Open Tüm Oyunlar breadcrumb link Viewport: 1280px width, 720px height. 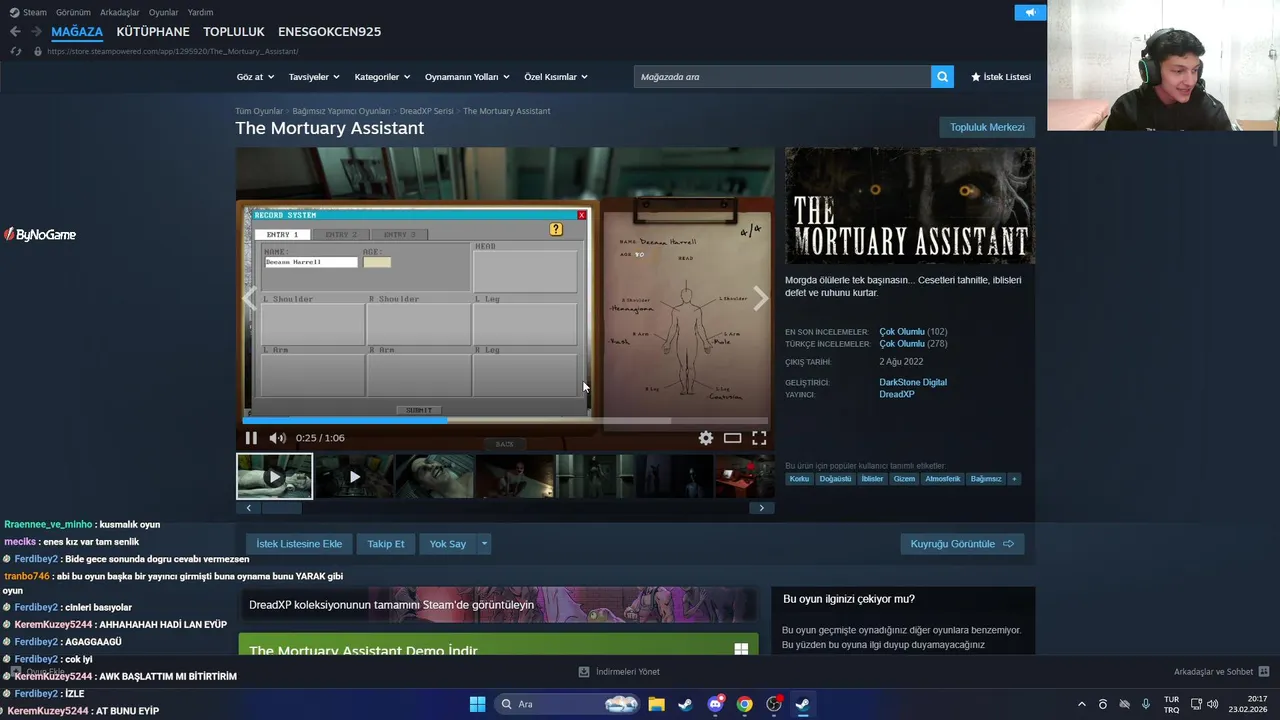259,111
